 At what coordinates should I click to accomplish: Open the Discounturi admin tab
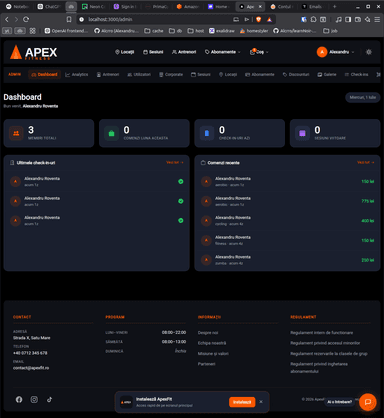pos(296,74)
